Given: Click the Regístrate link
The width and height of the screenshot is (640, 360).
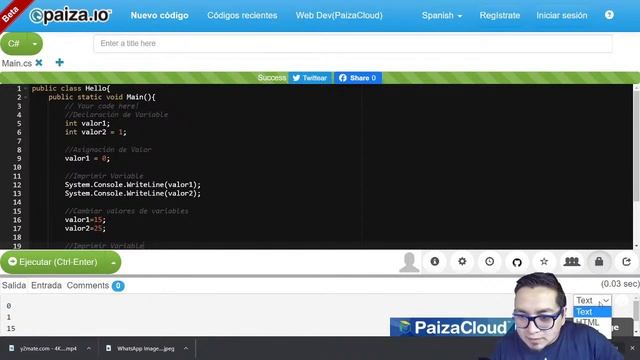Looking at the screenshot, I should (x=500, y=16).
